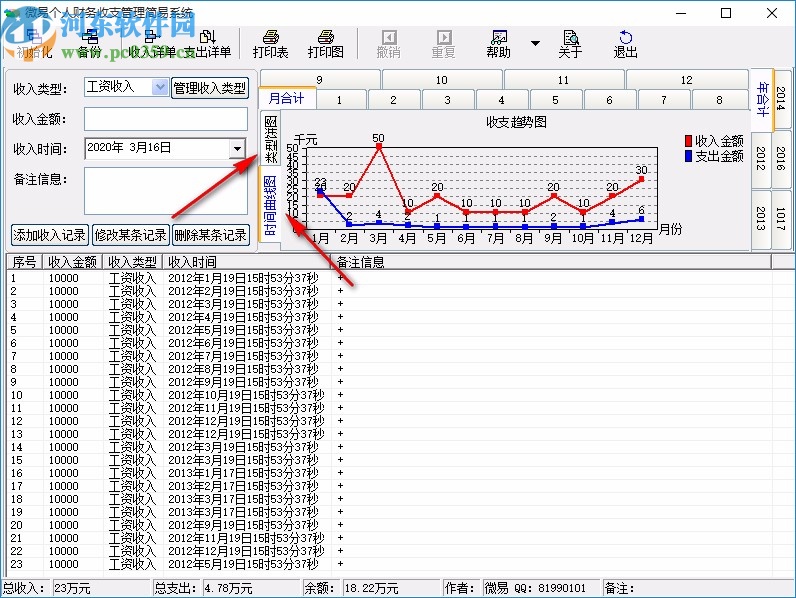Image resolution: width=796 pixels, height=598 pixels.
Task: Click the 初始化 initialize toolbar icon
Action: (x=34, y=44)
